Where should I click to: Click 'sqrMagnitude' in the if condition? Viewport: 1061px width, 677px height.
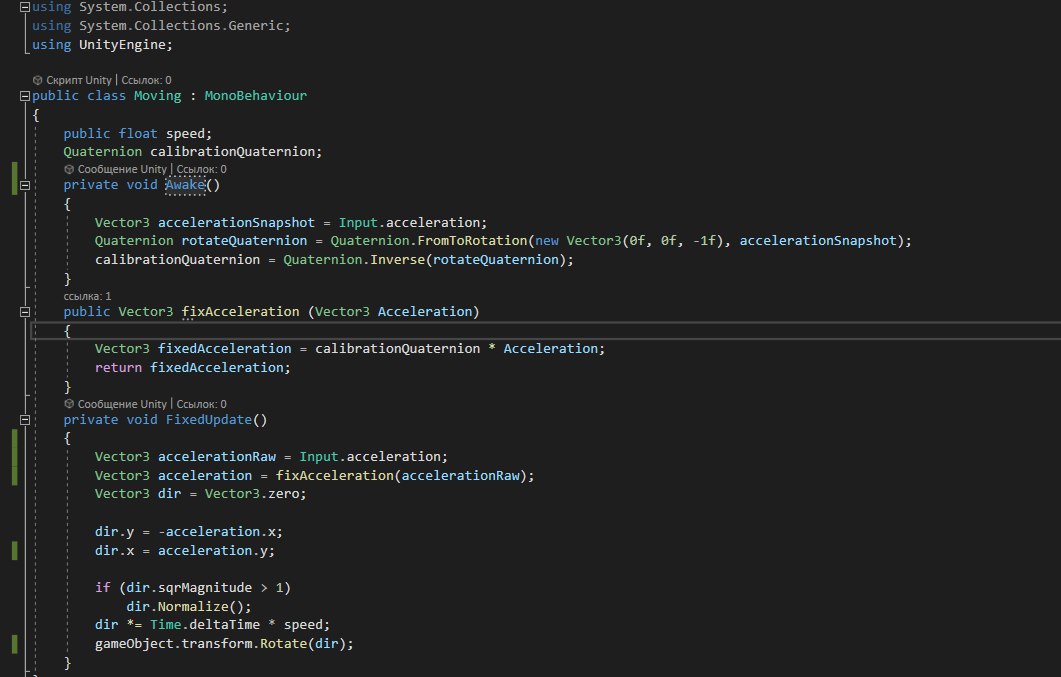coord(205,588)
